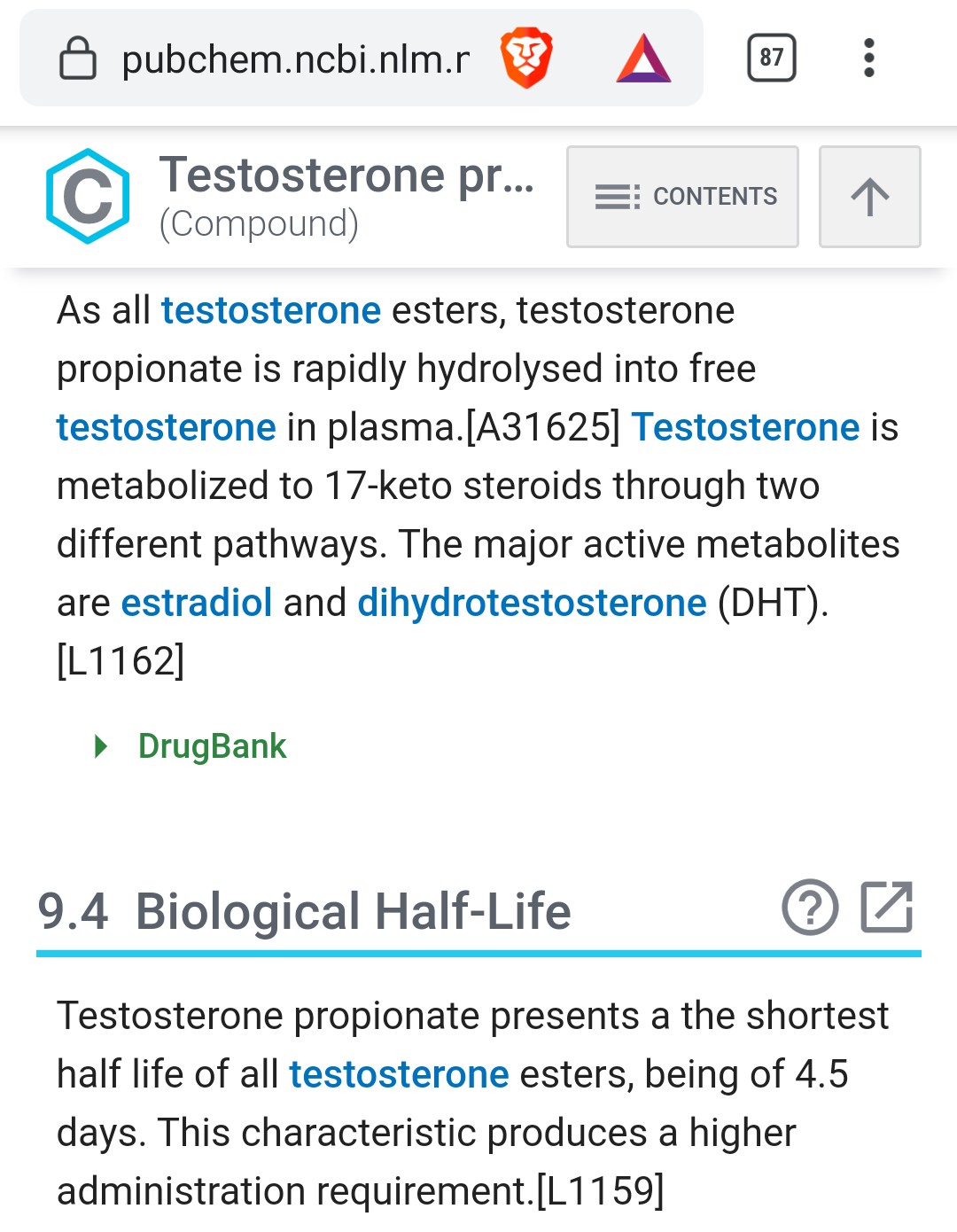Click testosterone link after 'As all'
The image size is (957, 1232).
coord(270,310)
